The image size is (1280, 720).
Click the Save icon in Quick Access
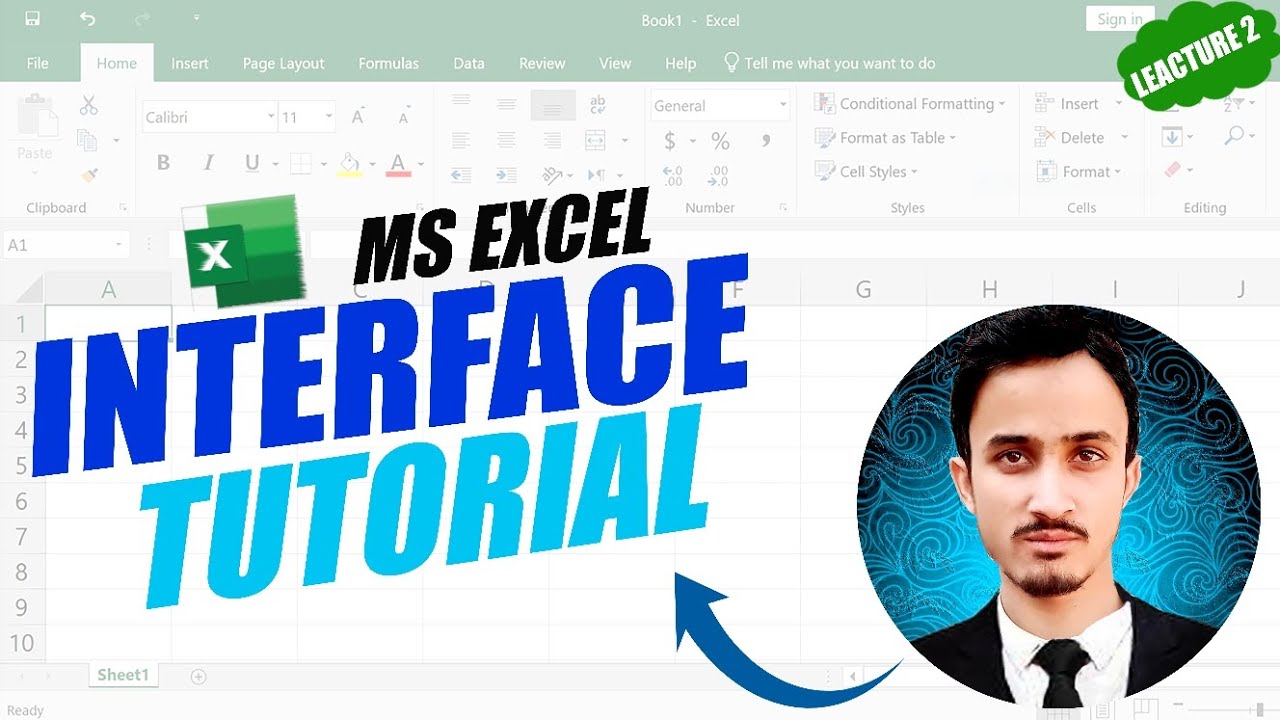coord(32,19)
